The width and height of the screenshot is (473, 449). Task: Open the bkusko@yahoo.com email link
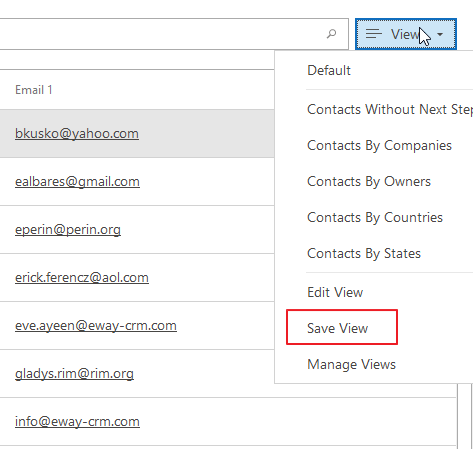[77, 133]
